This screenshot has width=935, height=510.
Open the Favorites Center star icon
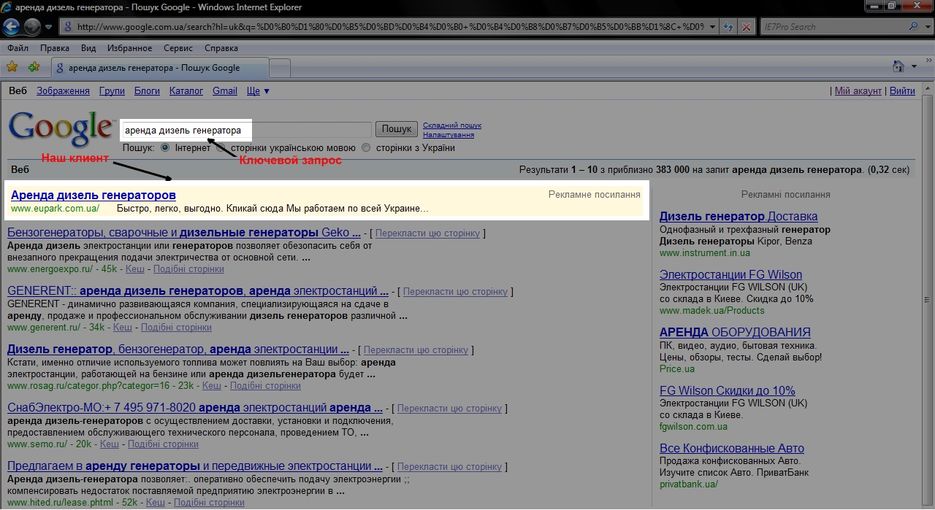[x=12, y=67]
